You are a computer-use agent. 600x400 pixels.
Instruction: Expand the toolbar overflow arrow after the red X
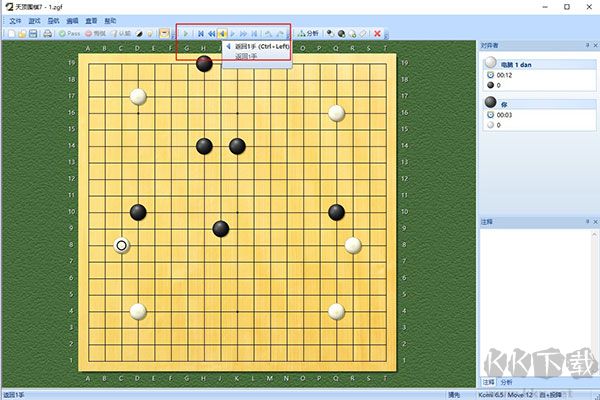(x=386, y=34)
